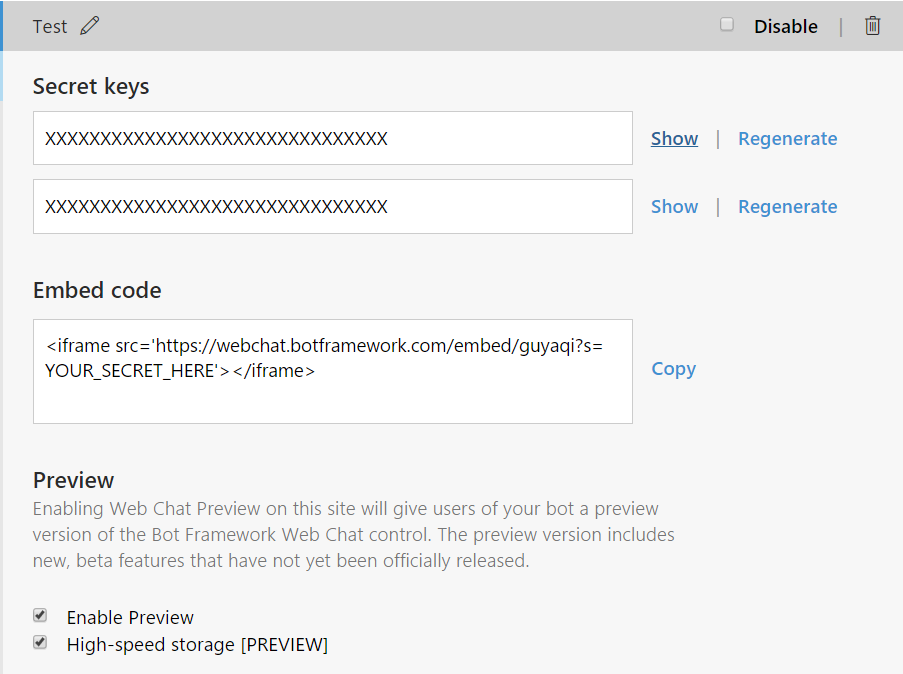903x674 pixels.
Task: Click the Disable label text
Action: (785, 27)
